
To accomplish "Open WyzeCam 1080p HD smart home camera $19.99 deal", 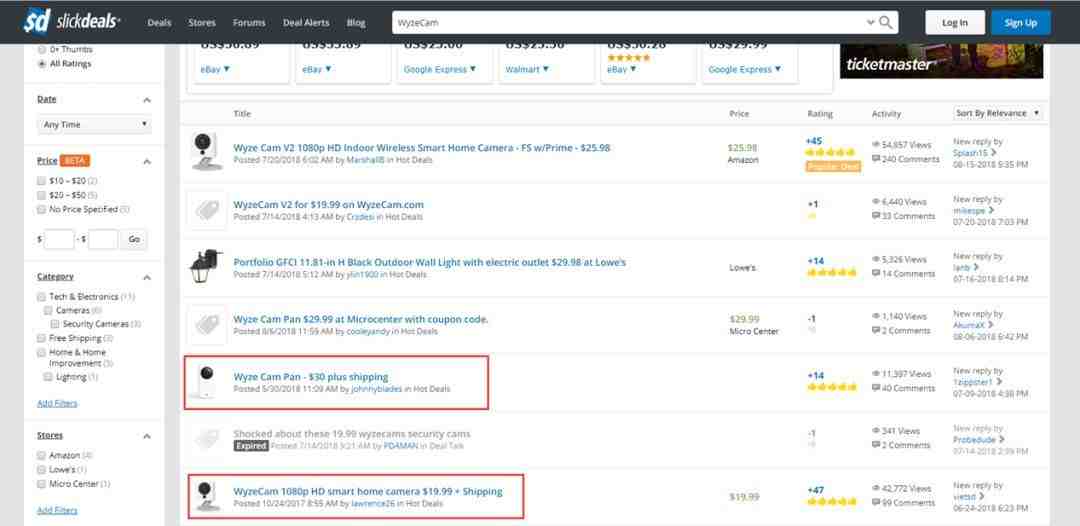I will click(x=368, y=492).
